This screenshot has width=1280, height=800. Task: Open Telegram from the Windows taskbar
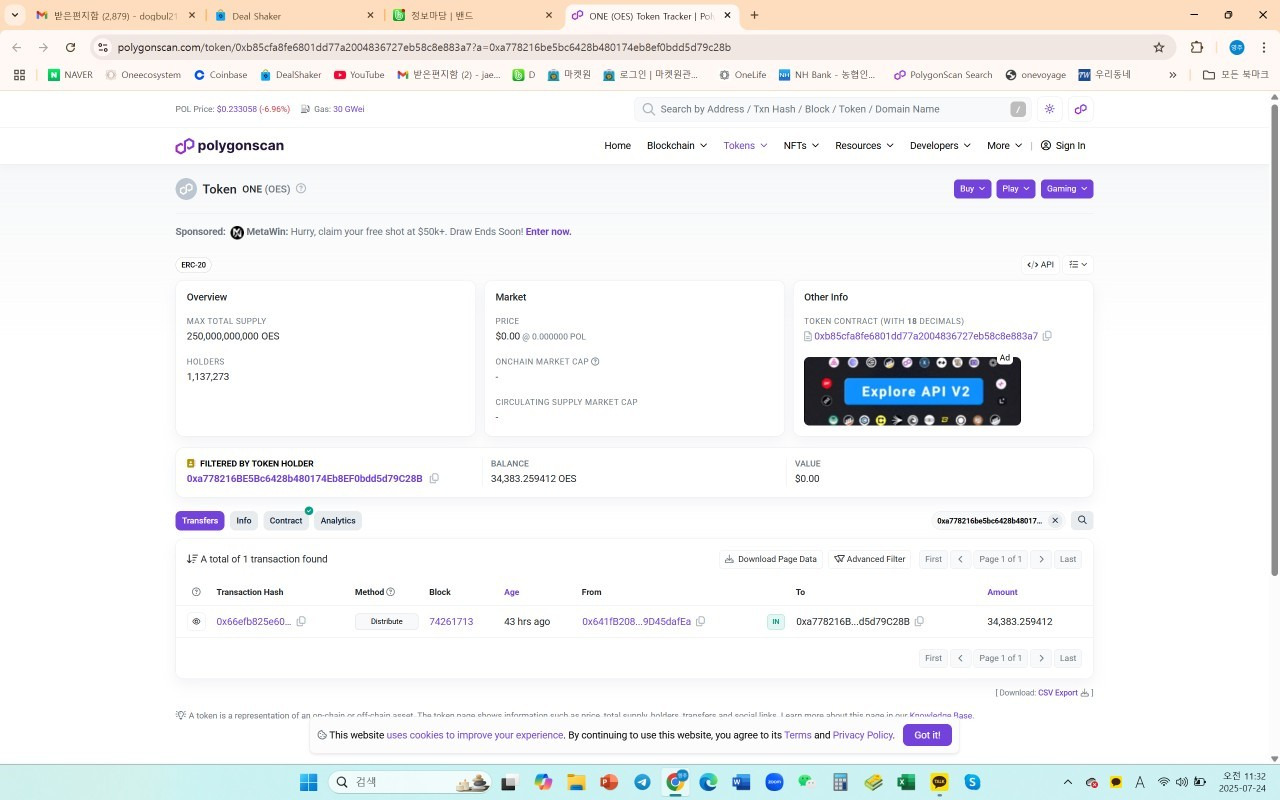point(642,782)
